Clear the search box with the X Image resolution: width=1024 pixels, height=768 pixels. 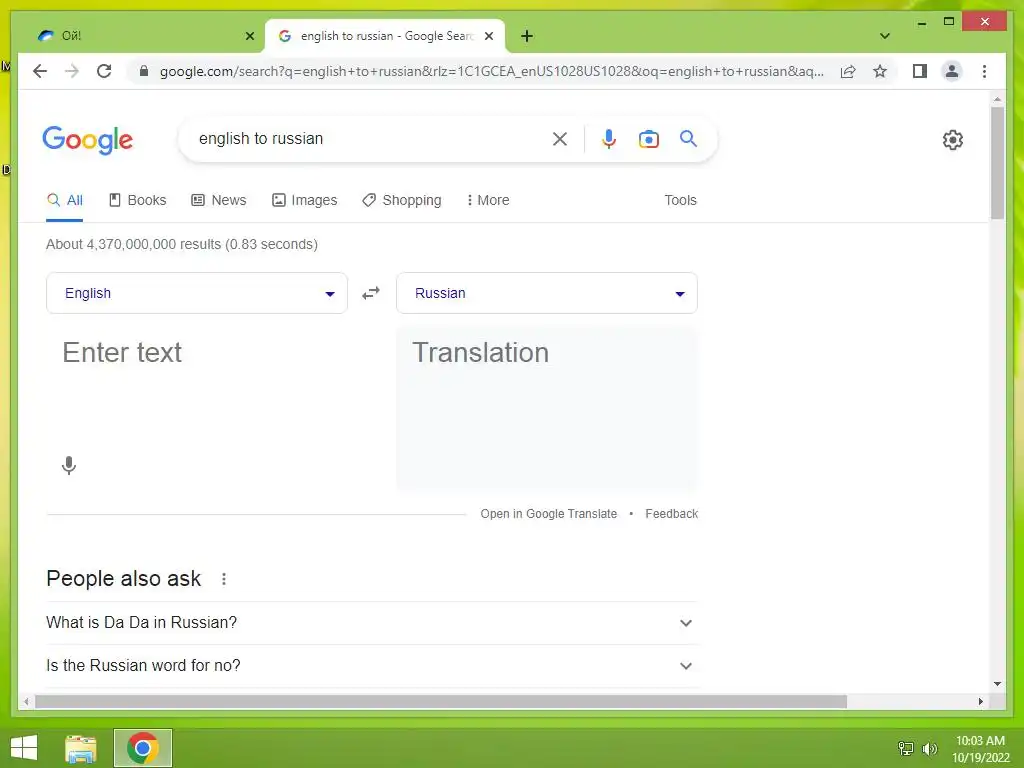click(x=560, y=138)
